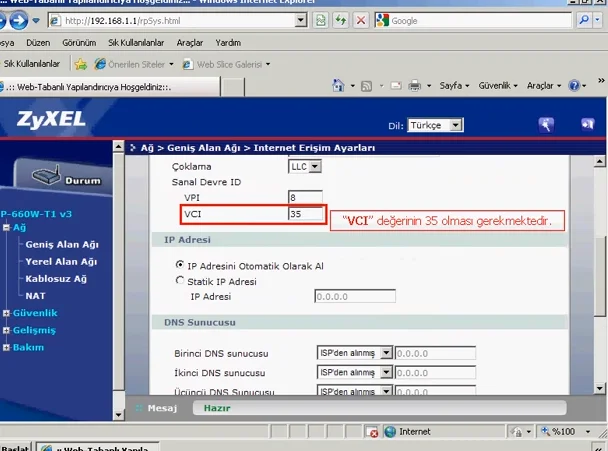
Task: Expand the Gelişmiş tree node
Action: pyautogui.click(x=6, y=330)
